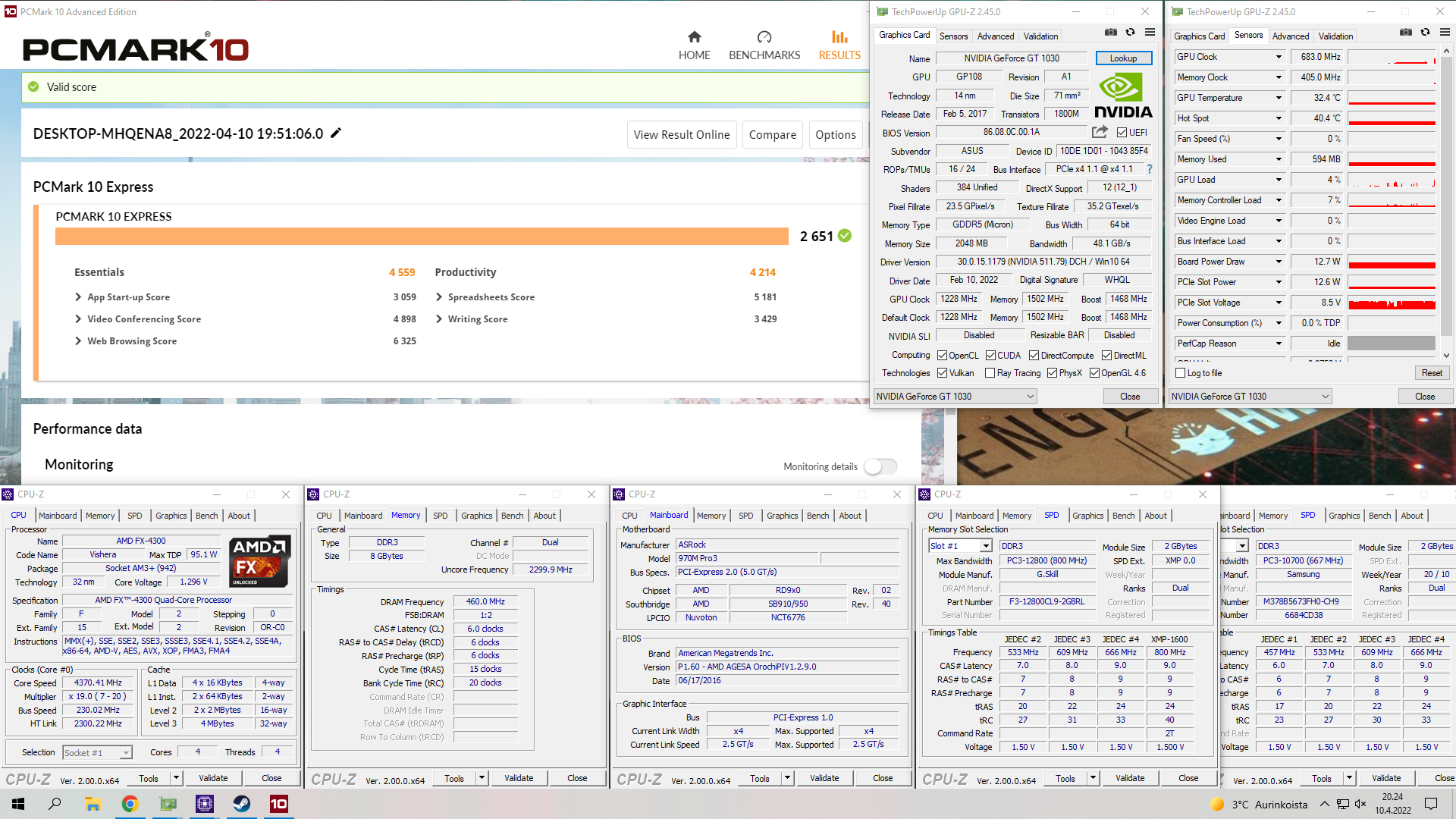
Task: Open the BENCHMARKS gauge icon
Action: click(764, 36)
